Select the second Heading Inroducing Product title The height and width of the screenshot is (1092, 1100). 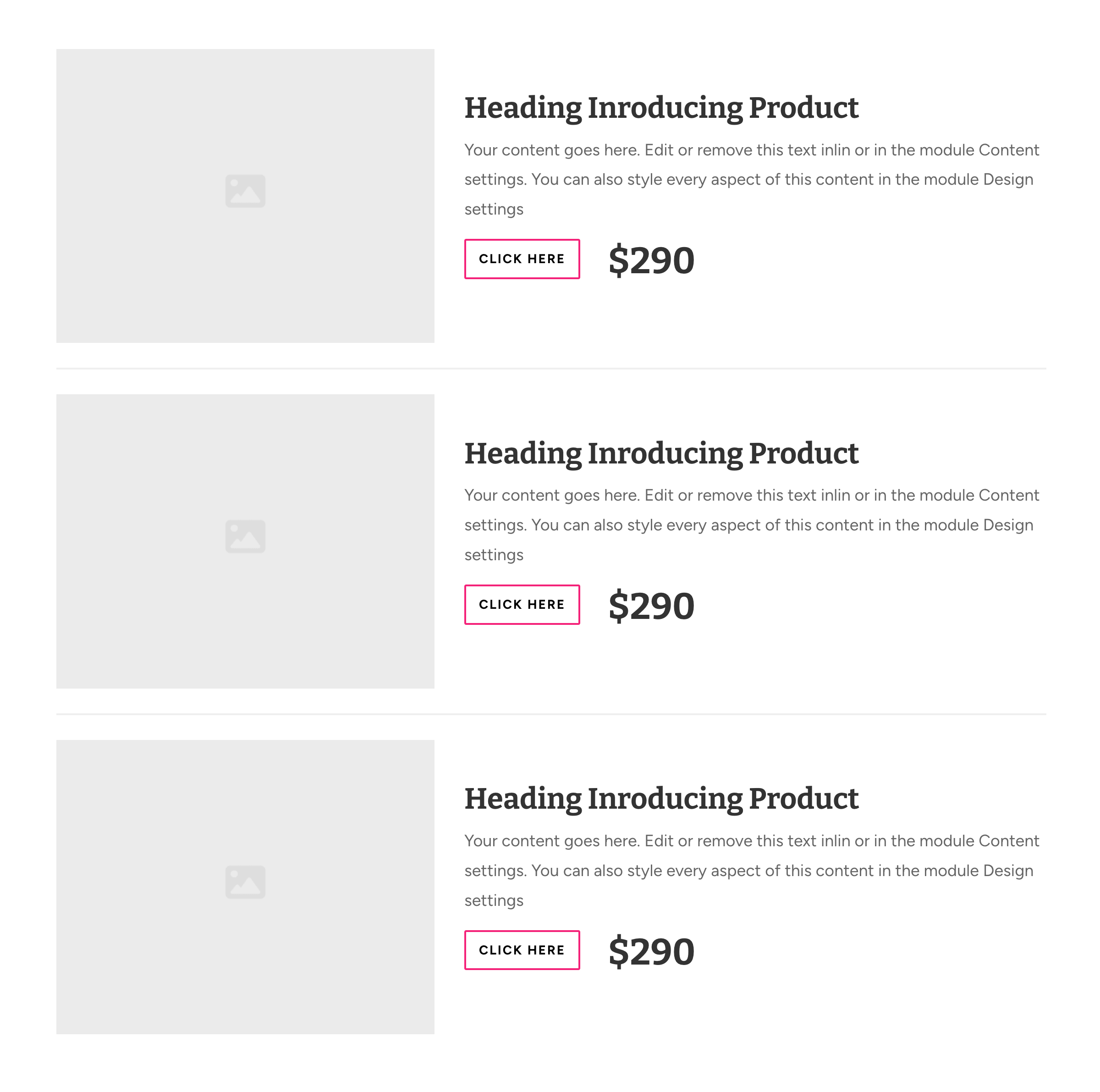click(661, 453)
